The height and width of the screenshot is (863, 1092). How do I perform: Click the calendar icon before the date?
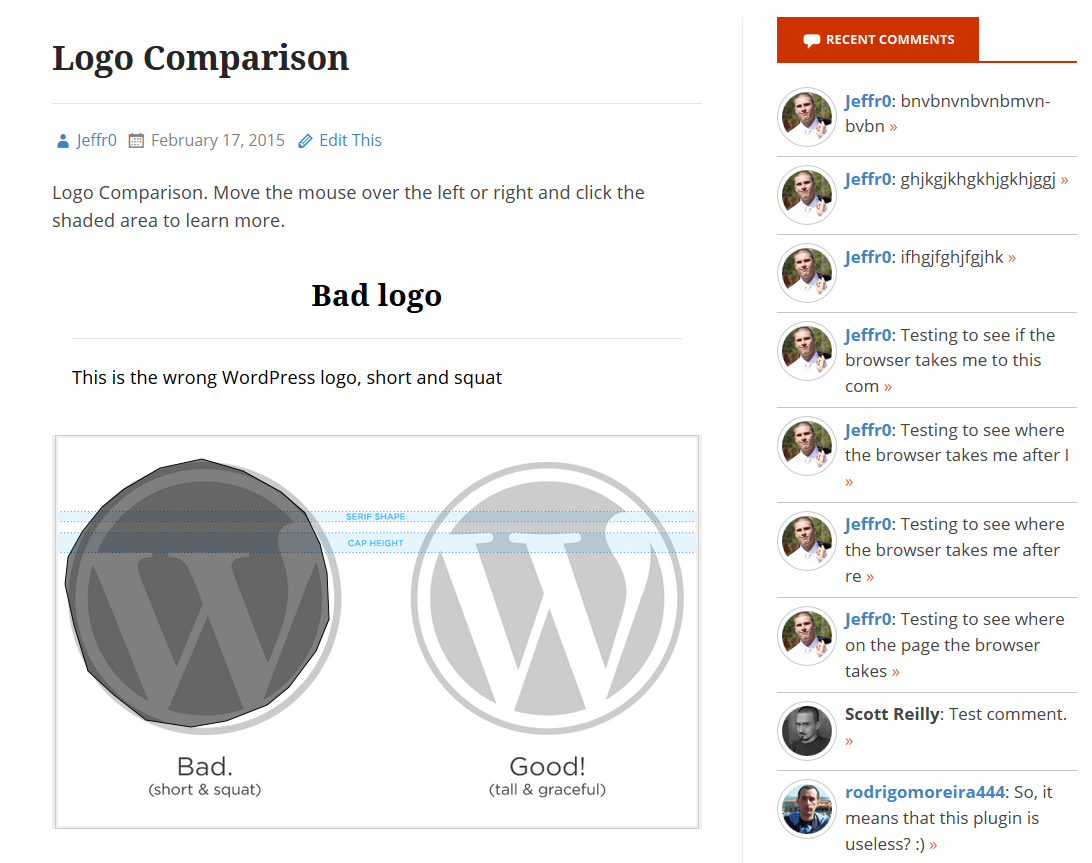[x=137, y=141]
